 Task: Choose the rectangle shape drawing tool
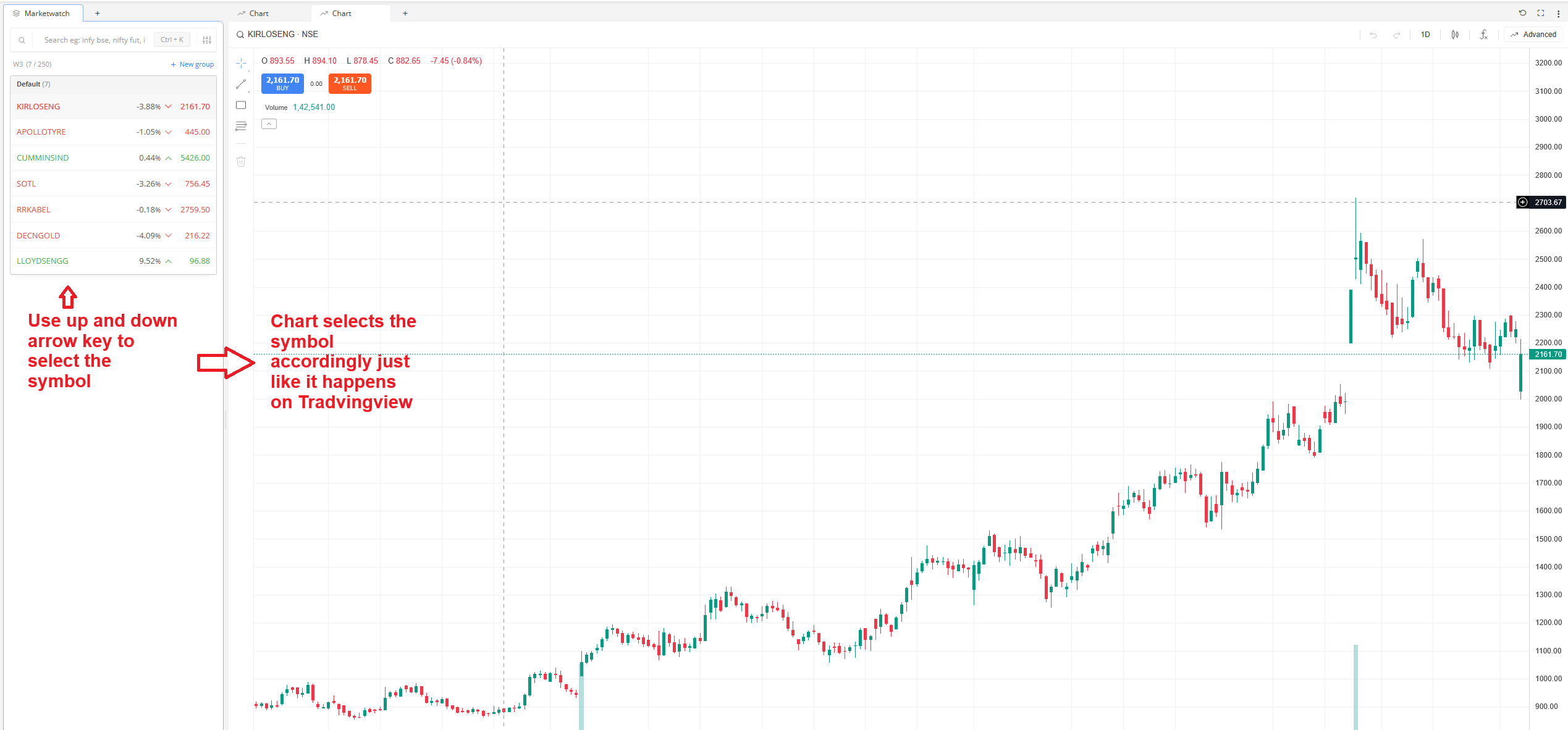tap(241, 105)
